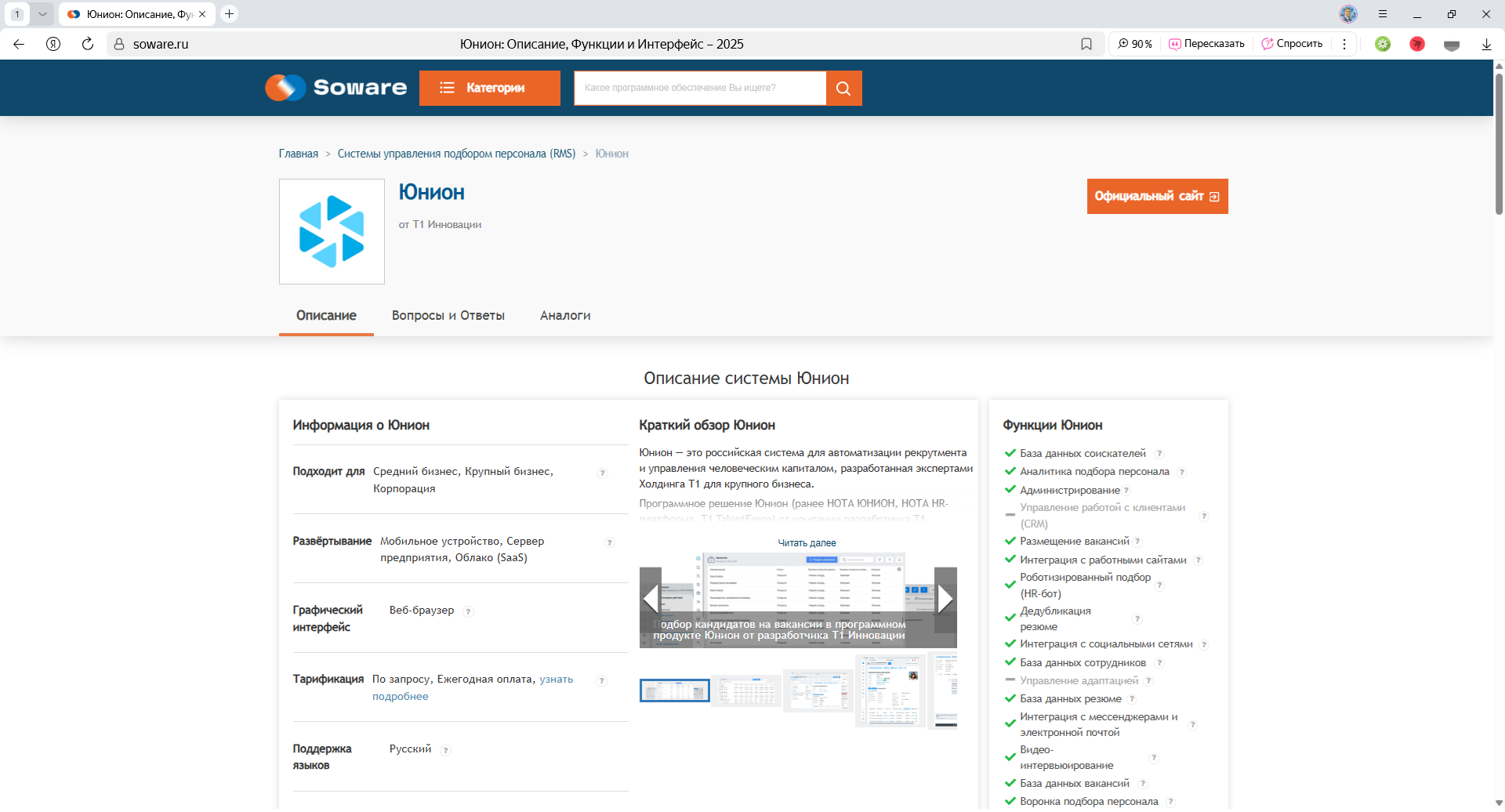Viewport: 1505px width, 812px height.
Task: Click the software search input field
Action: click(699, 88)
